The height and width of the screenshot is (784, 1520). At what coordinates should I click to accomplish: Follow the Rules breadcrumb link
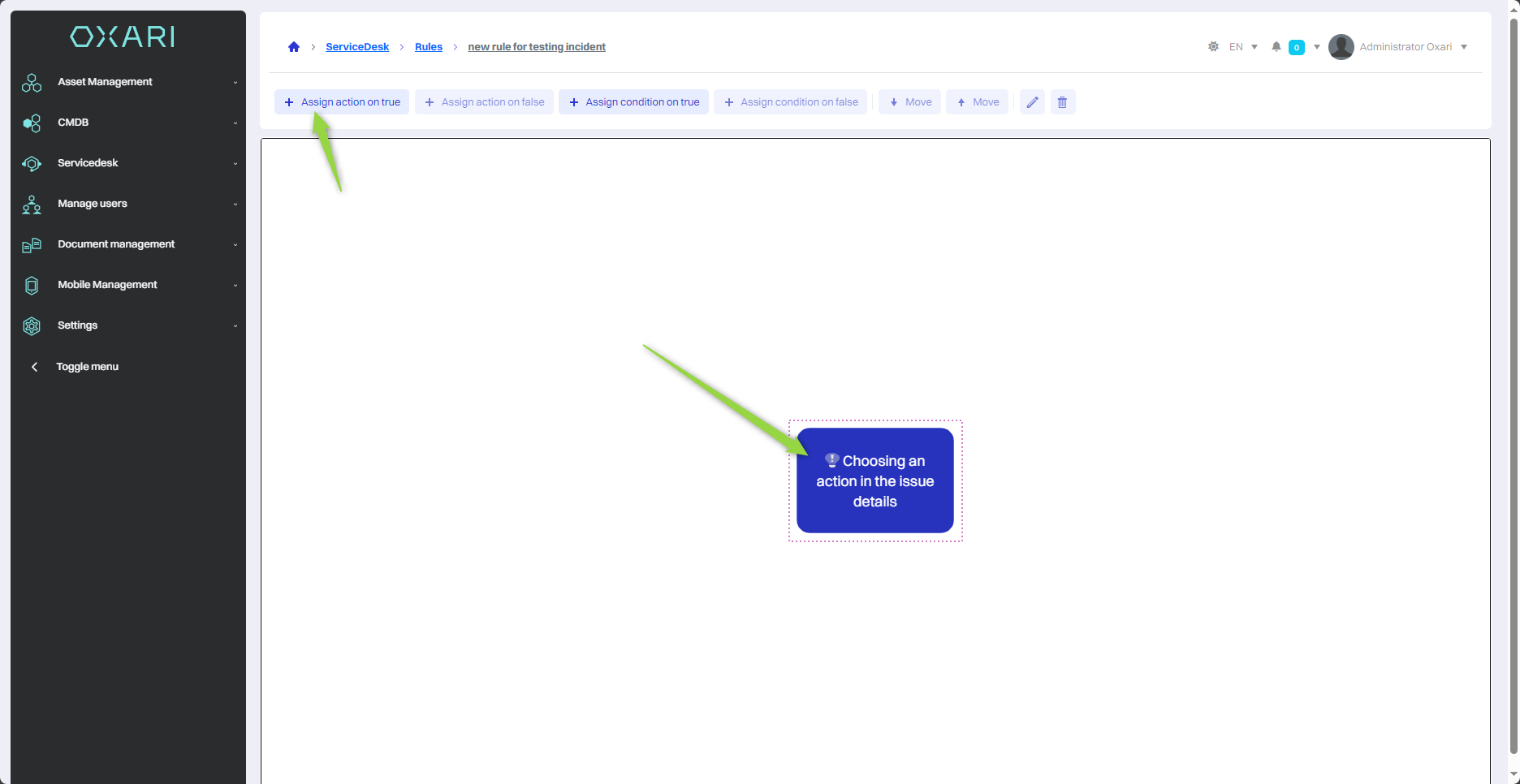tap(428, 47)
